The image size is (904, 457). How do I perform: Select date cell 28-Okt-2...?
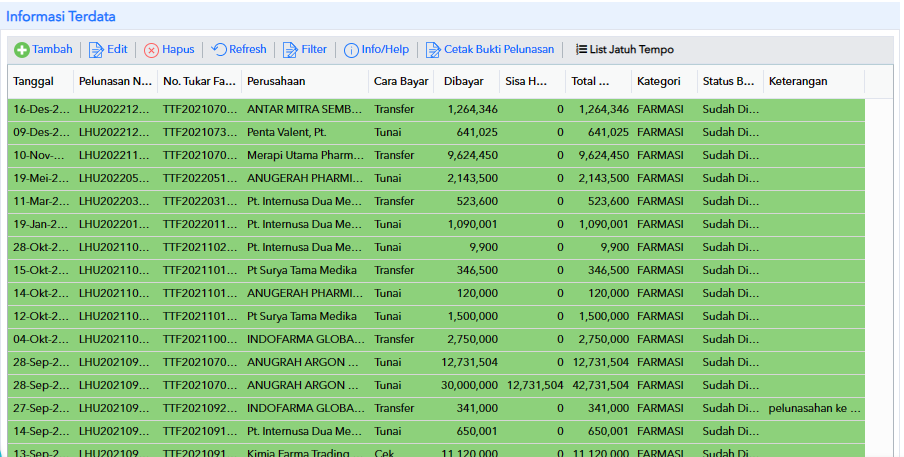[x=40, y=247]
